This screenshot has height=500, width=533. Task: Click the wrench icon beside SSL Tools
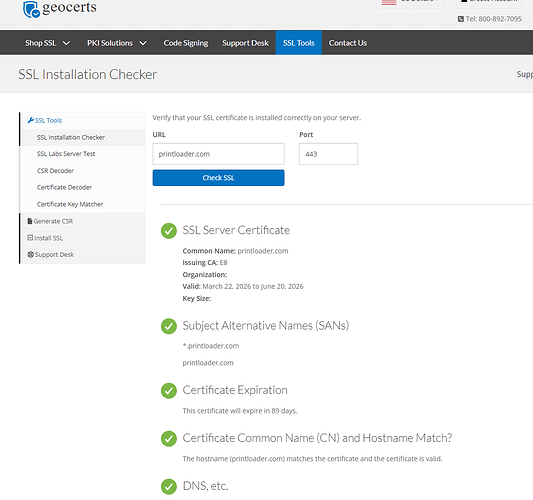pos(31,120)
